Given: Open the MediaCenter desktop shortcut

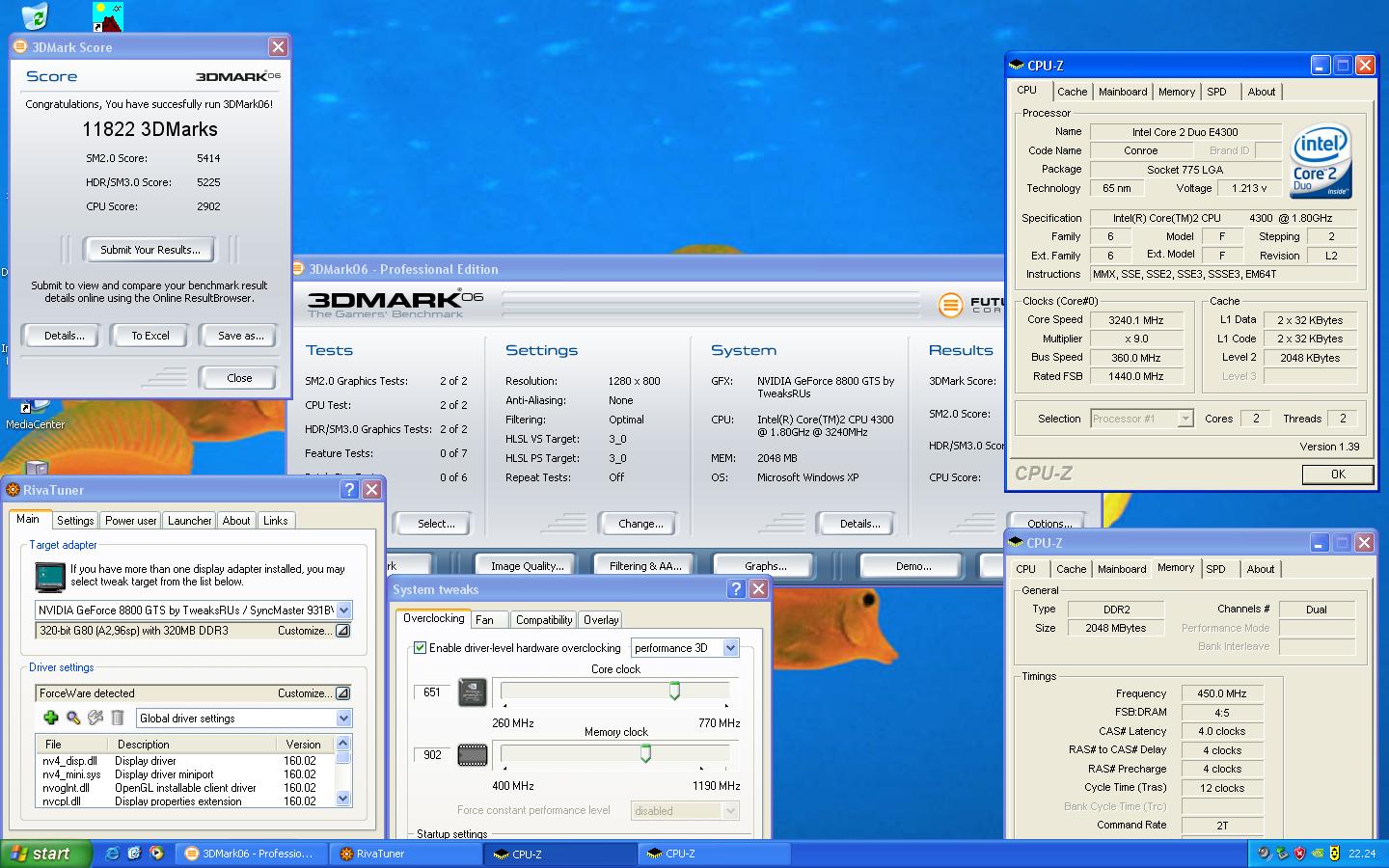Looking at the screenshot, I should point(35,415).
